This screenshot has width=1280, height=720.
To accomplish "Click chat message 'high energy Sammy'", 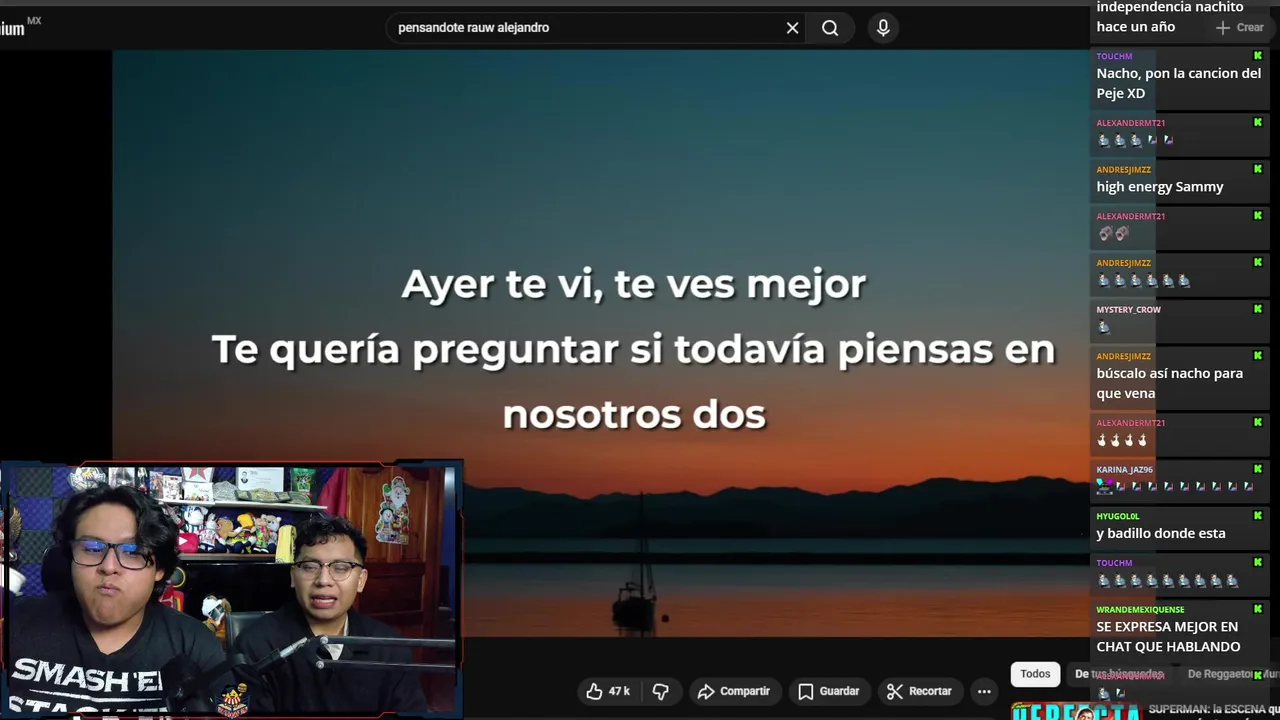I will point(1159,186).
